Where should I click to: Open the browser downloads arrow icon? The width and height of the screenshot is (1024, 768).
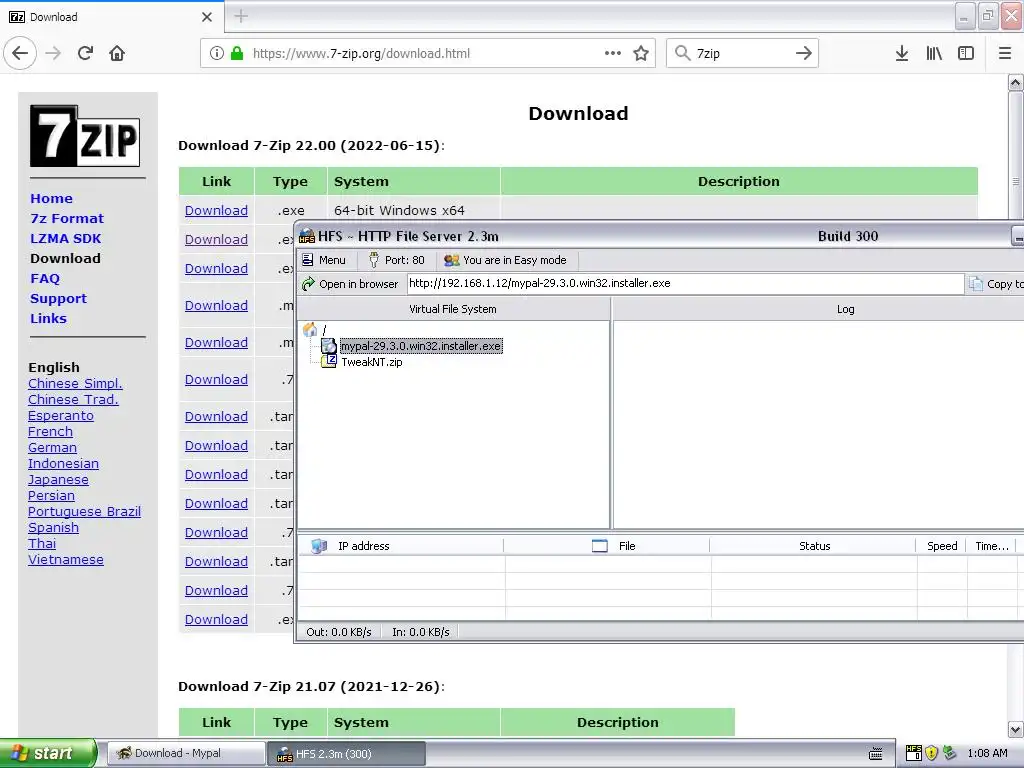(902, 53)
